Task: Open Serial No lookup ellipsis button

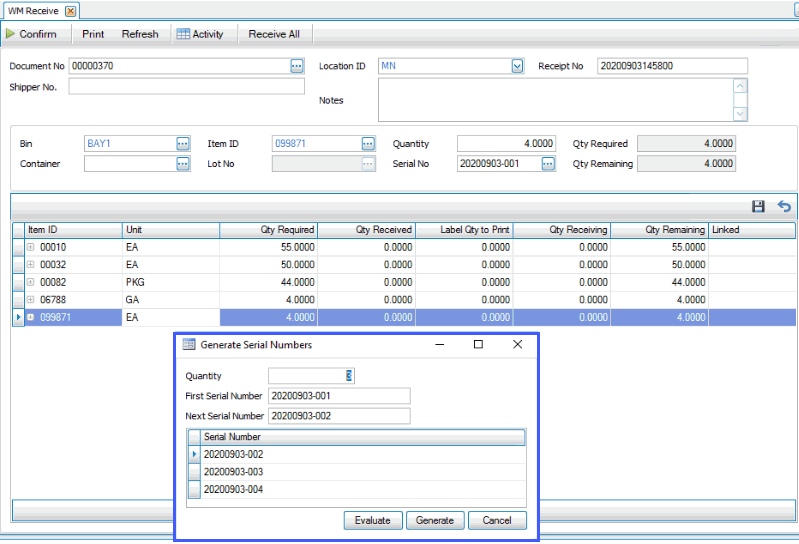Action: click(x=548, y=164)
